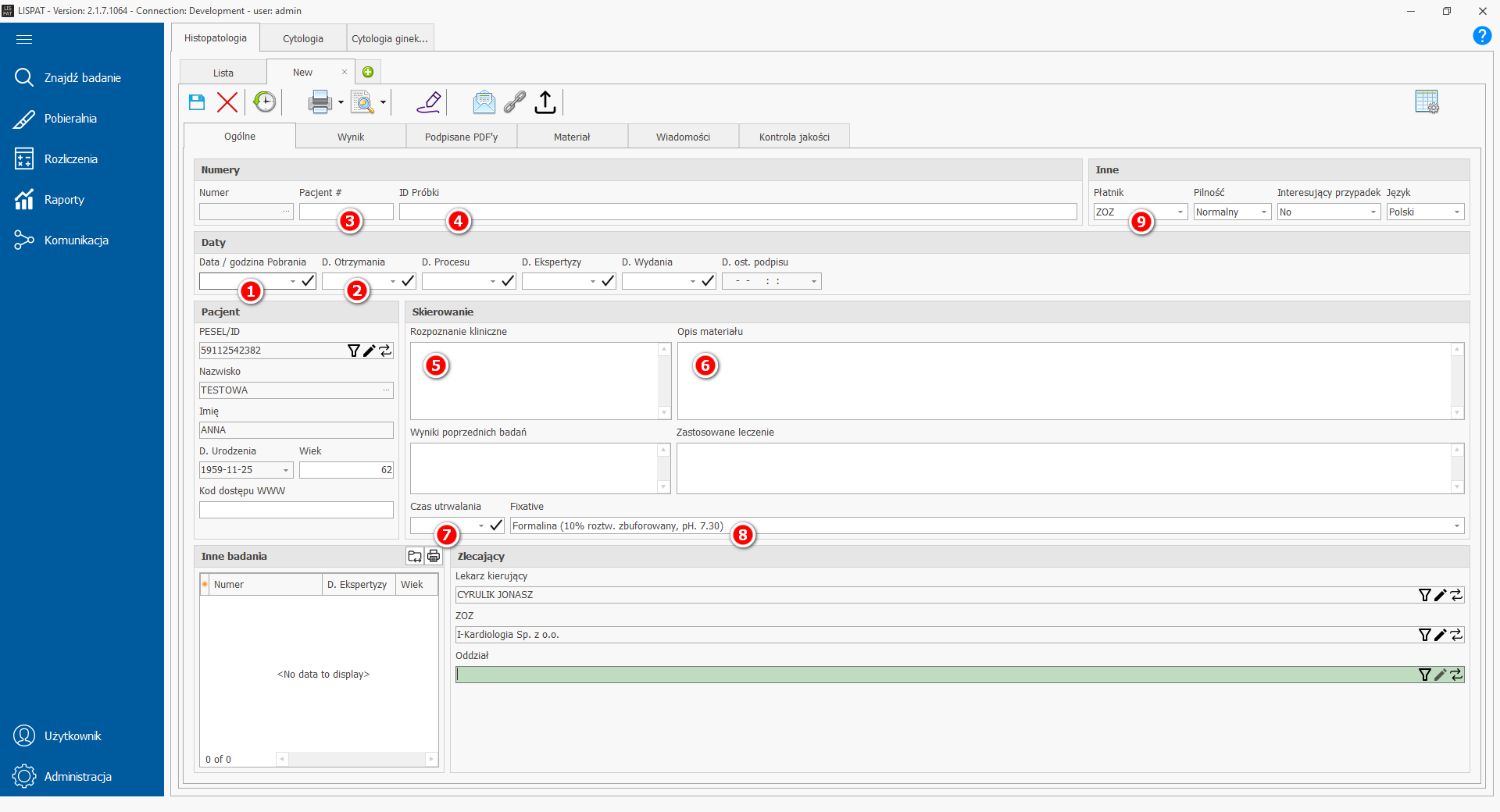Viewport: 1500px width, 812px height.
Task: Click the envelope message icon
Action: coord(484,102)
